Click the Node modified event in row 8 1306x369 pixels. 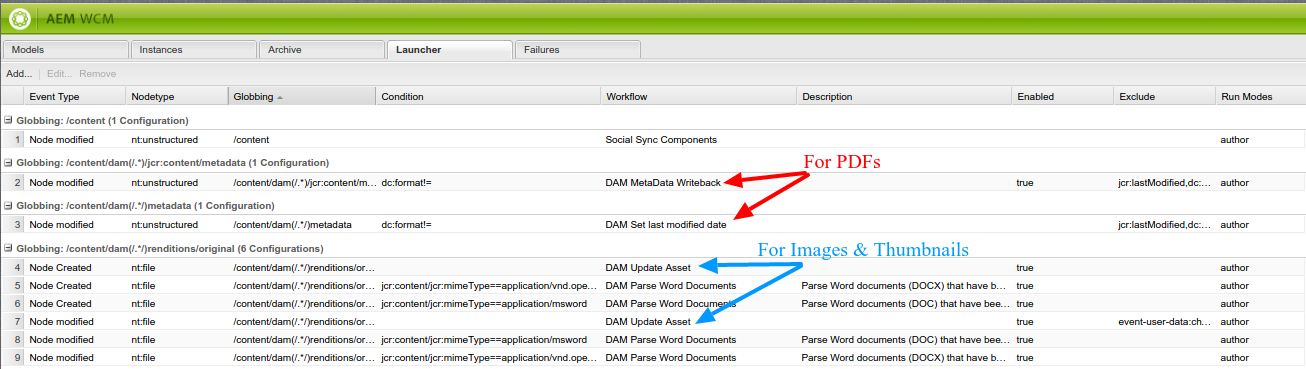pos(75,340)
